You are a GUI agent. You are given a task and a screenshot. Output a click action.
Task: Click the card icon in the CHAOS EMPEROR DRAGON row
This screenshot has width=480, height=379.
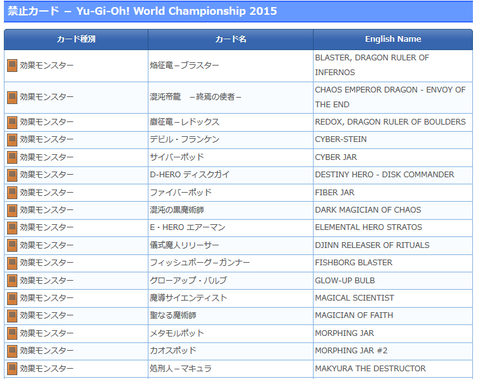pos(12,97)
